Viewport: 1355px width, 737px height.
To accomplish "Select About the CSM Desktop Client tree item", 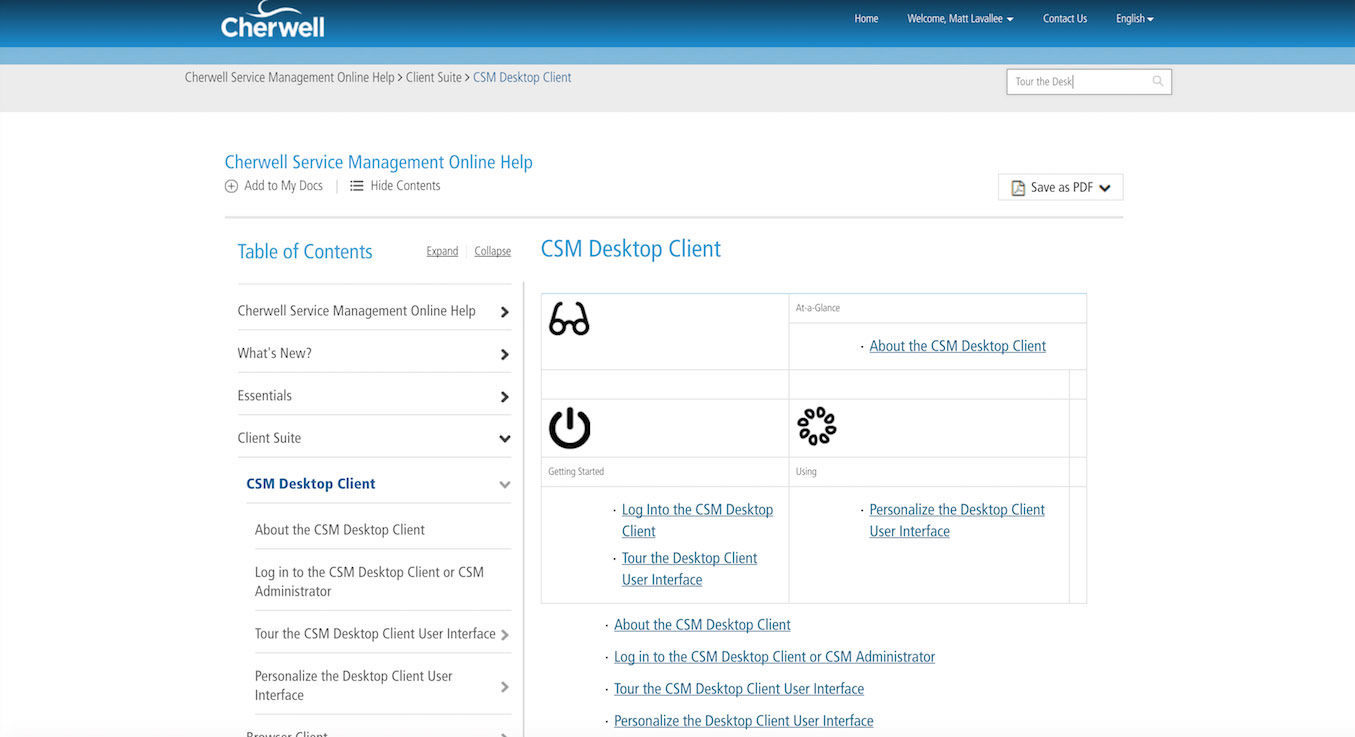I will click(x=340, y=530).
